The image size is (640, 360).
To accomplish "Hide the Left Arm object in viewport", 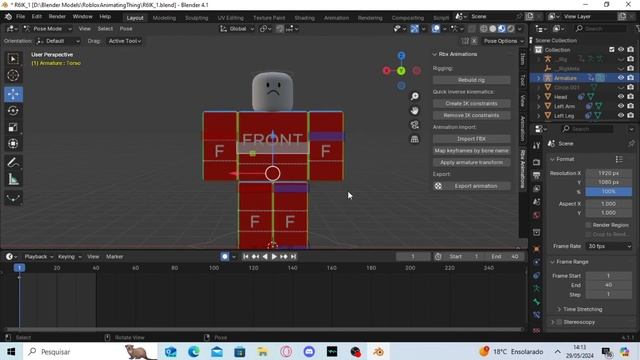I will pyautogui.click(x=621, y=106).
